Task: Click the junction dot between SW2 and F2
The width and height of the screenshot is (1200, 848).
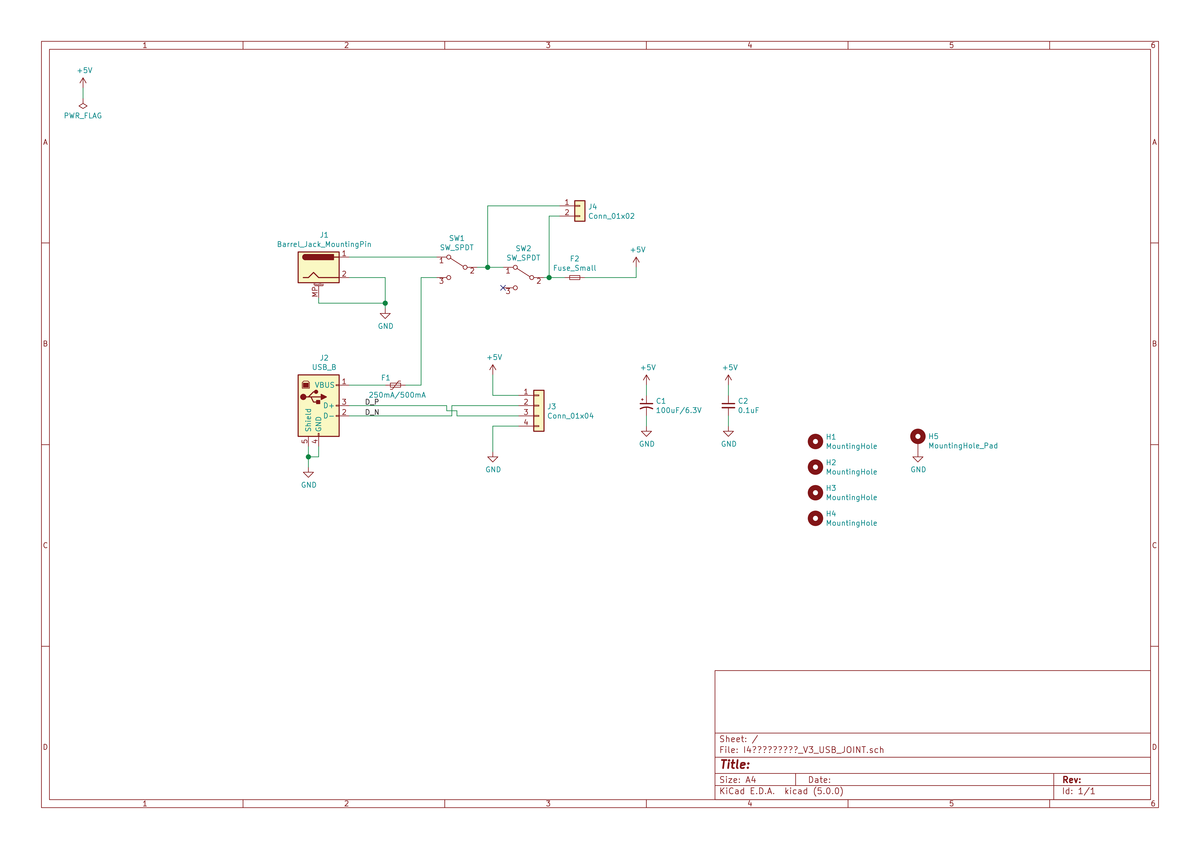Action: pyautogui.click(x=549, y=278)
